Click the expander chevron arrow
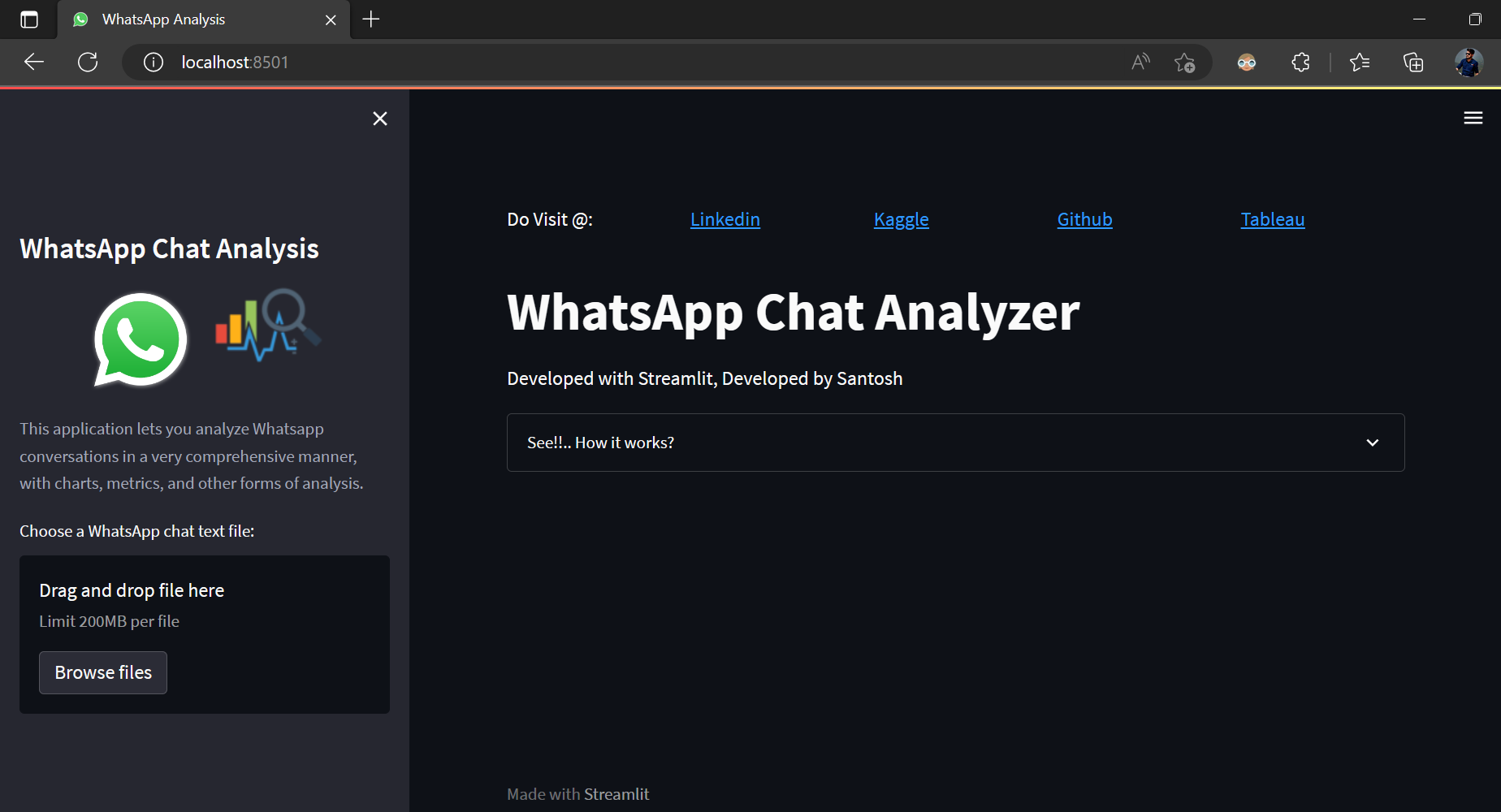Viewport: 1501px width, 812px height. (x=1373, y=443)
